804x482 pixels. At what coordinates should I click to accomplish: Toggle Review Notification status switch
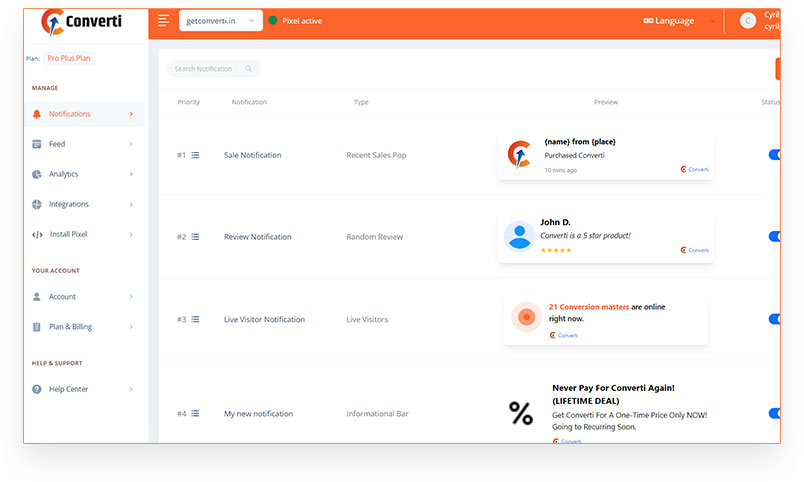click(774, 236)
